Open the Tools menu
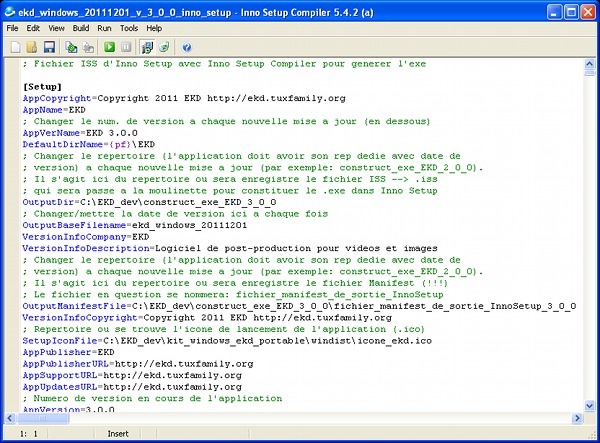Screen dimensions: 600x443 (x=129, y=28)
